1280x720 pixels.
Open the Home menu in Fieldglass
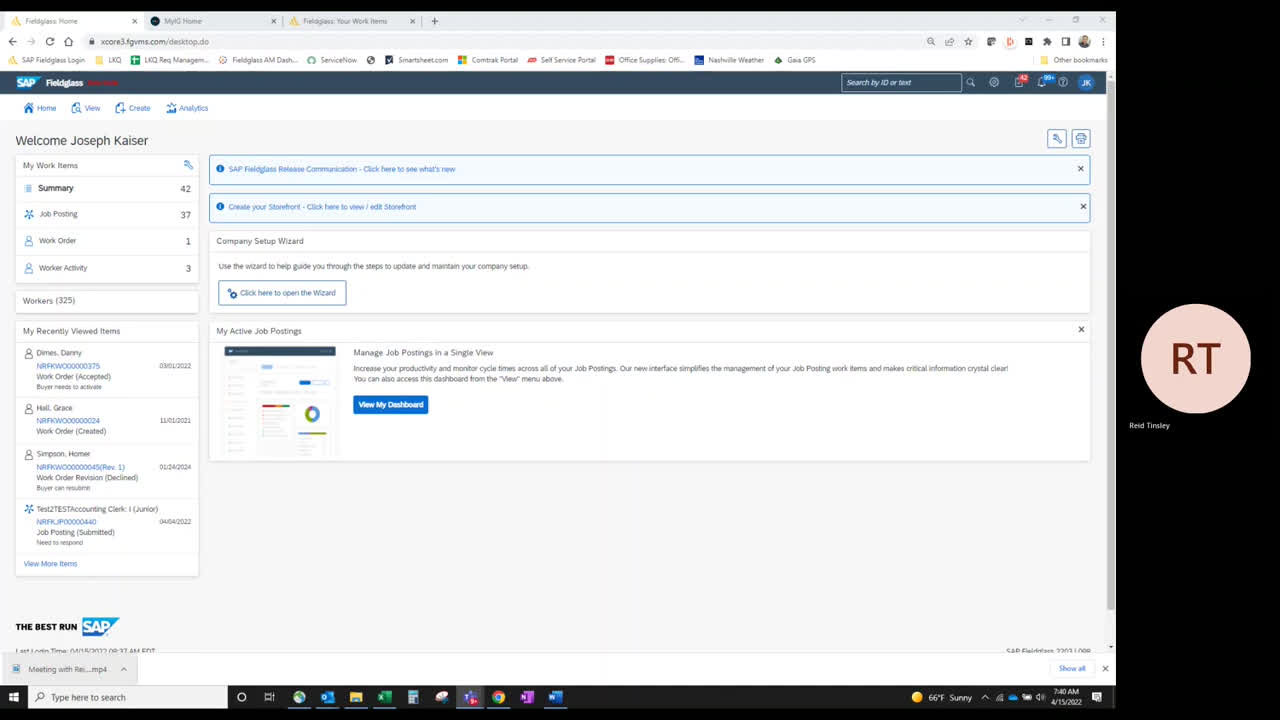pyautogui.click(x=40, y=108)
